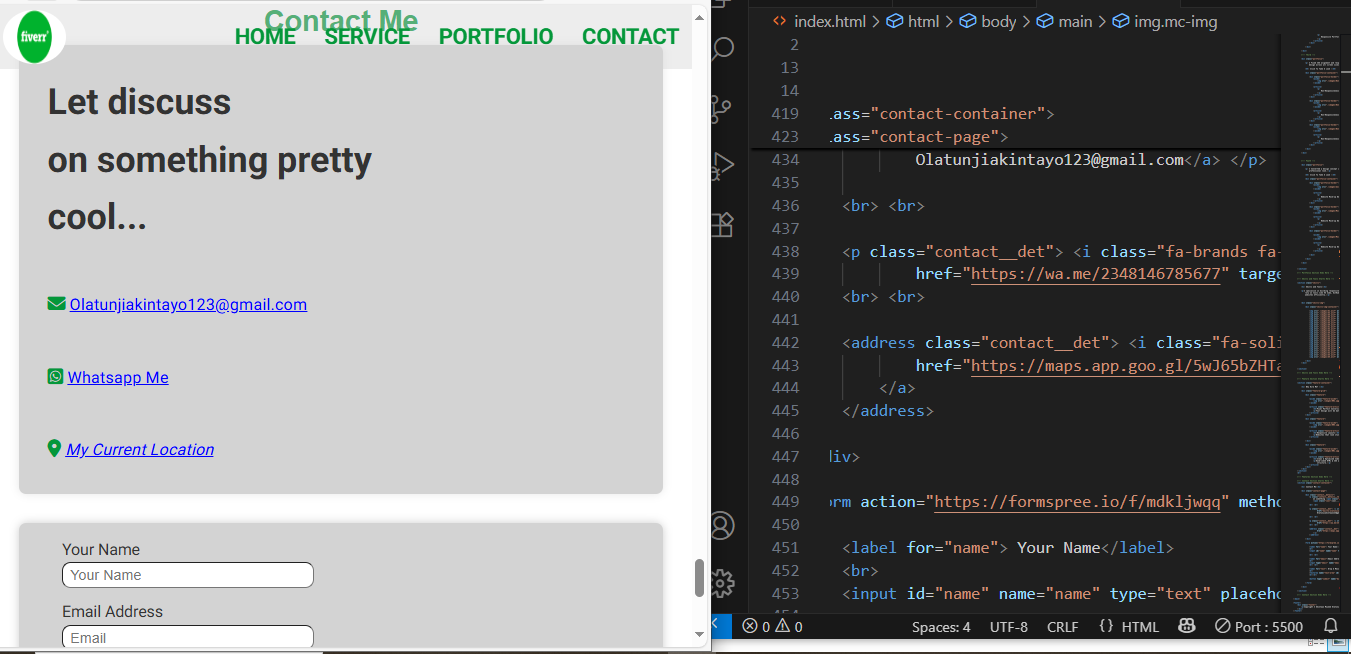
Task: Open the Manage gear settings icon
Action: [x=723, y=583]
